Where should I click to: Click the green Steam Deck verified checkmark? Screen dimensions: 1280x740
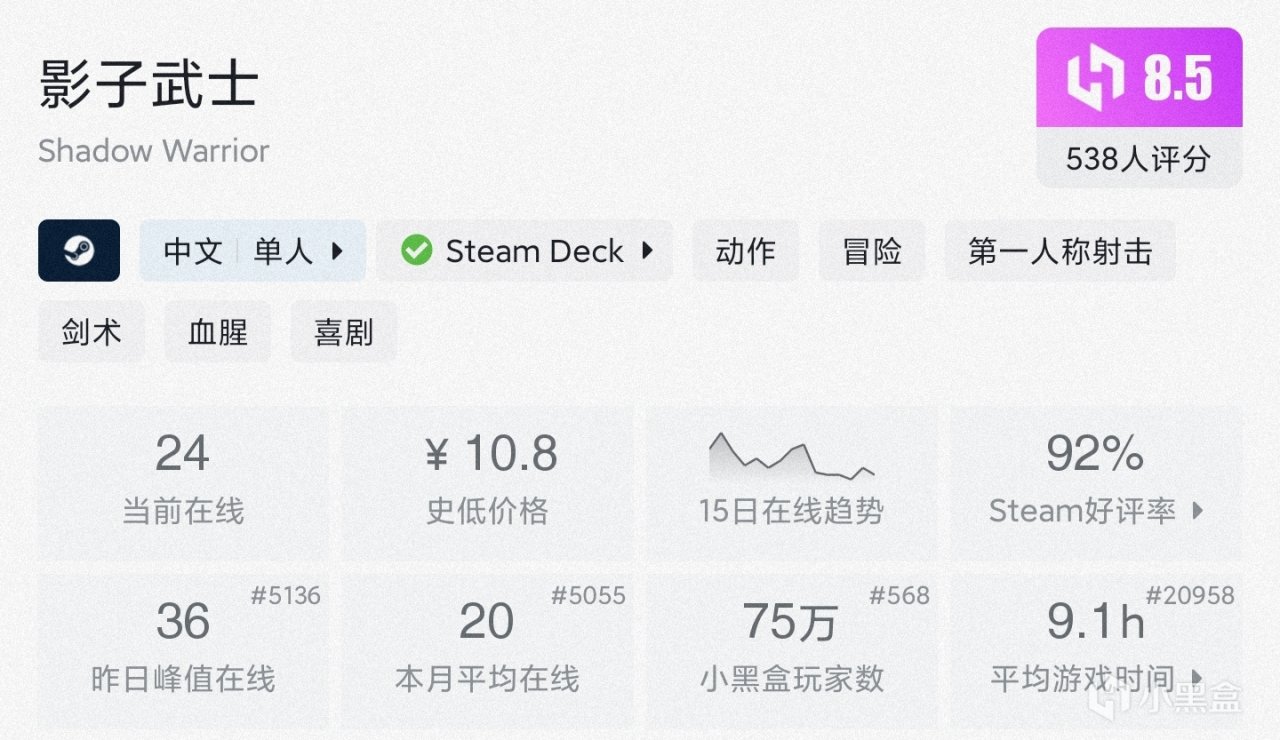click(x=416, y=251)
